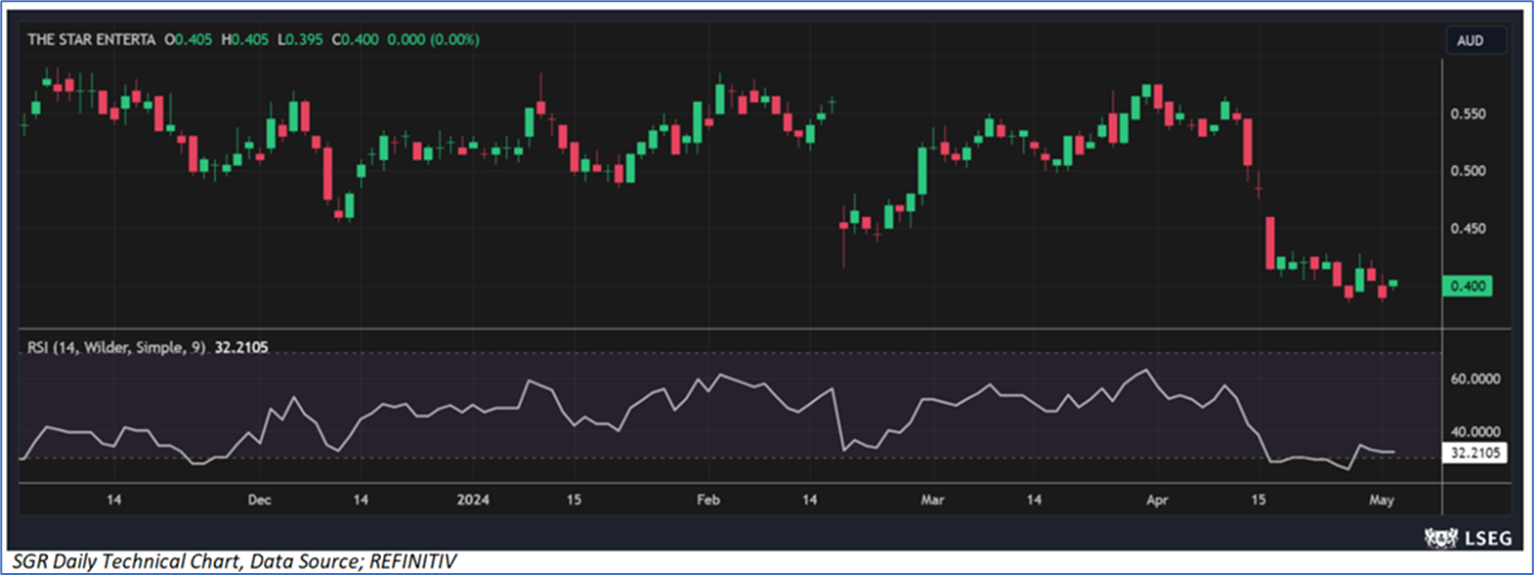
Task: Click the Dec date label
Action: pyautogui.click(x=259, y=499)
